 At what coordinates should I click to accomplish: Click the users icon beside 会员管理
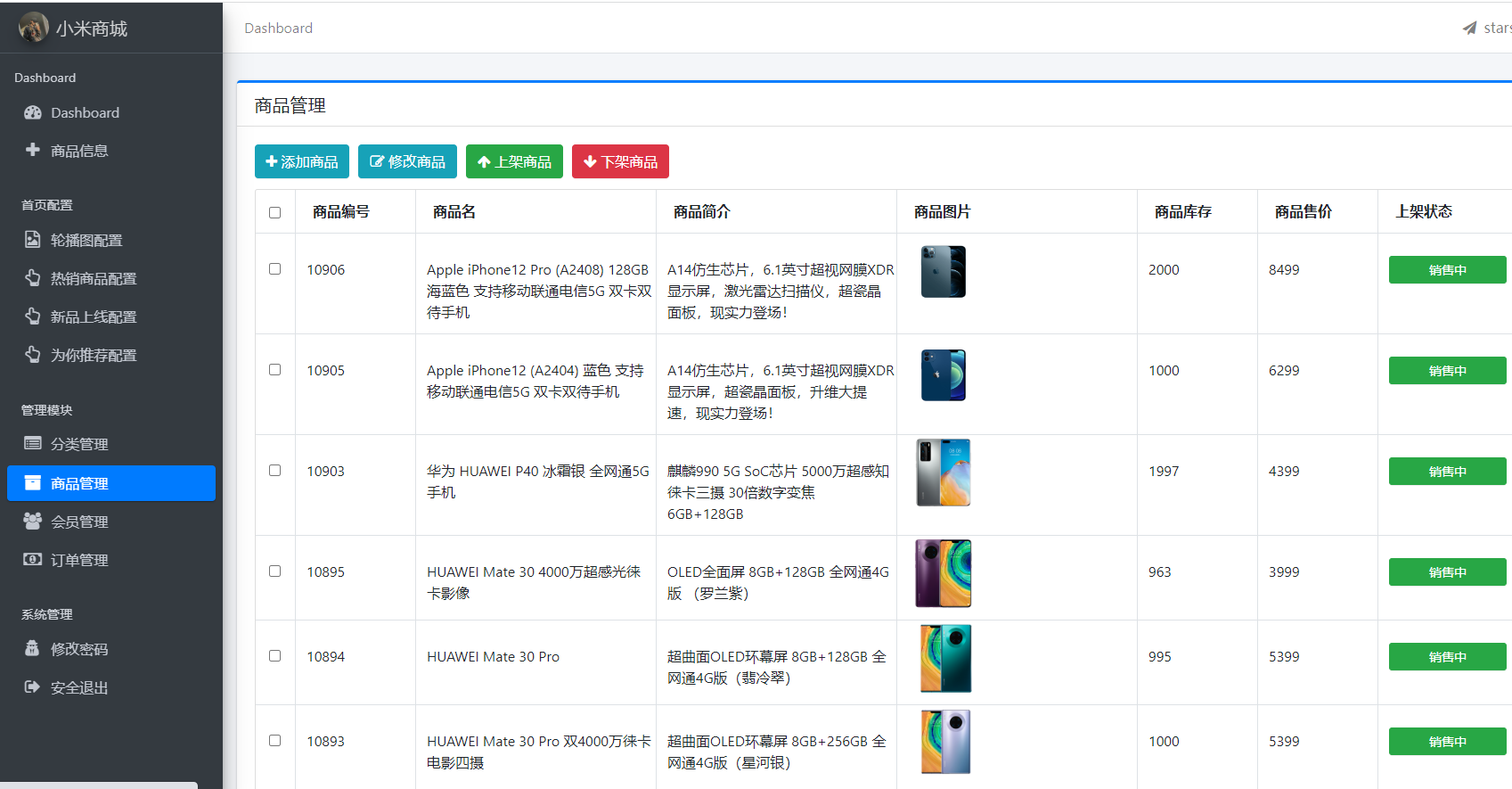[33, 522]
